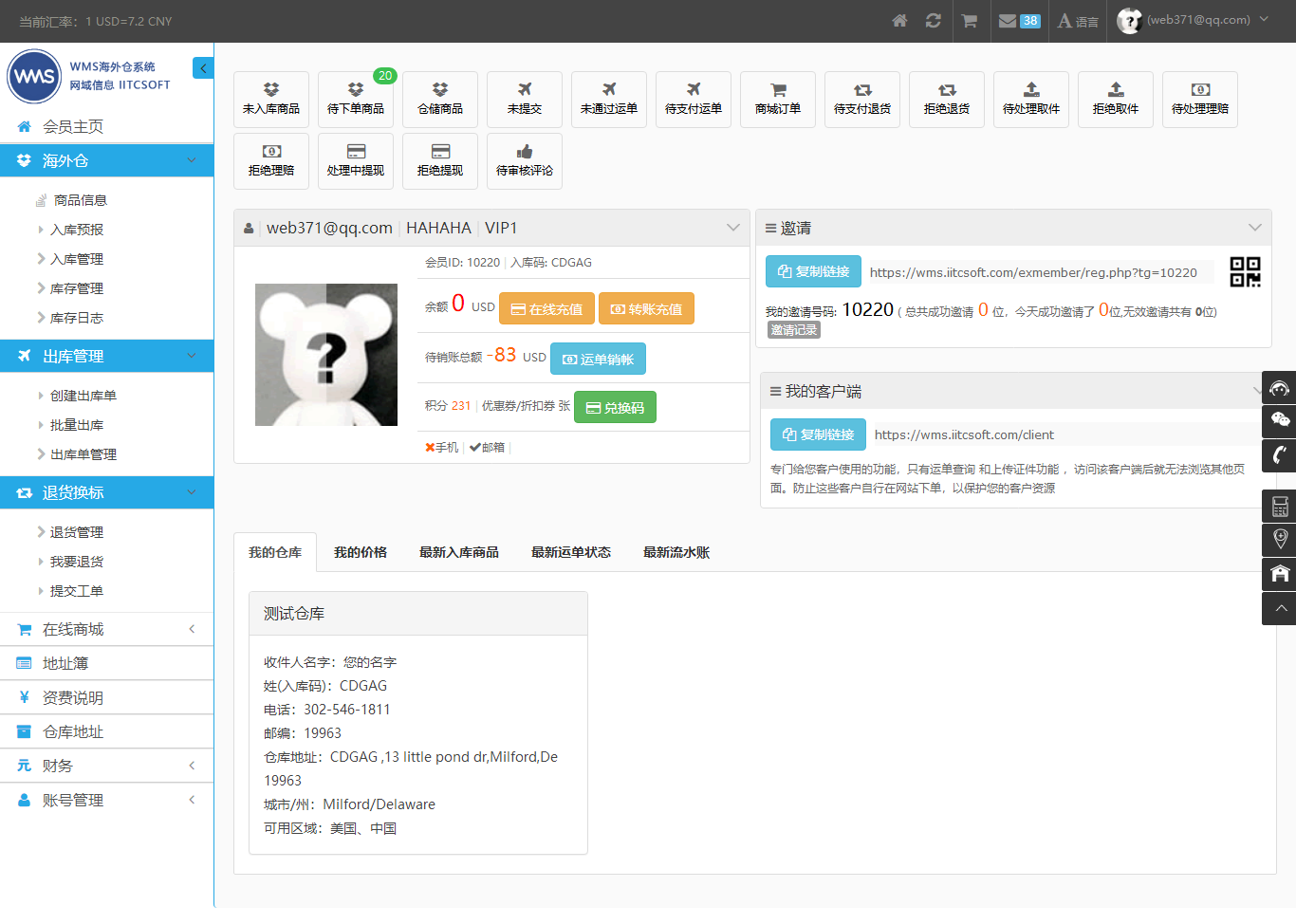
Task: Collapse the sidebar with the blue arrow toggle
Action: 203,67
